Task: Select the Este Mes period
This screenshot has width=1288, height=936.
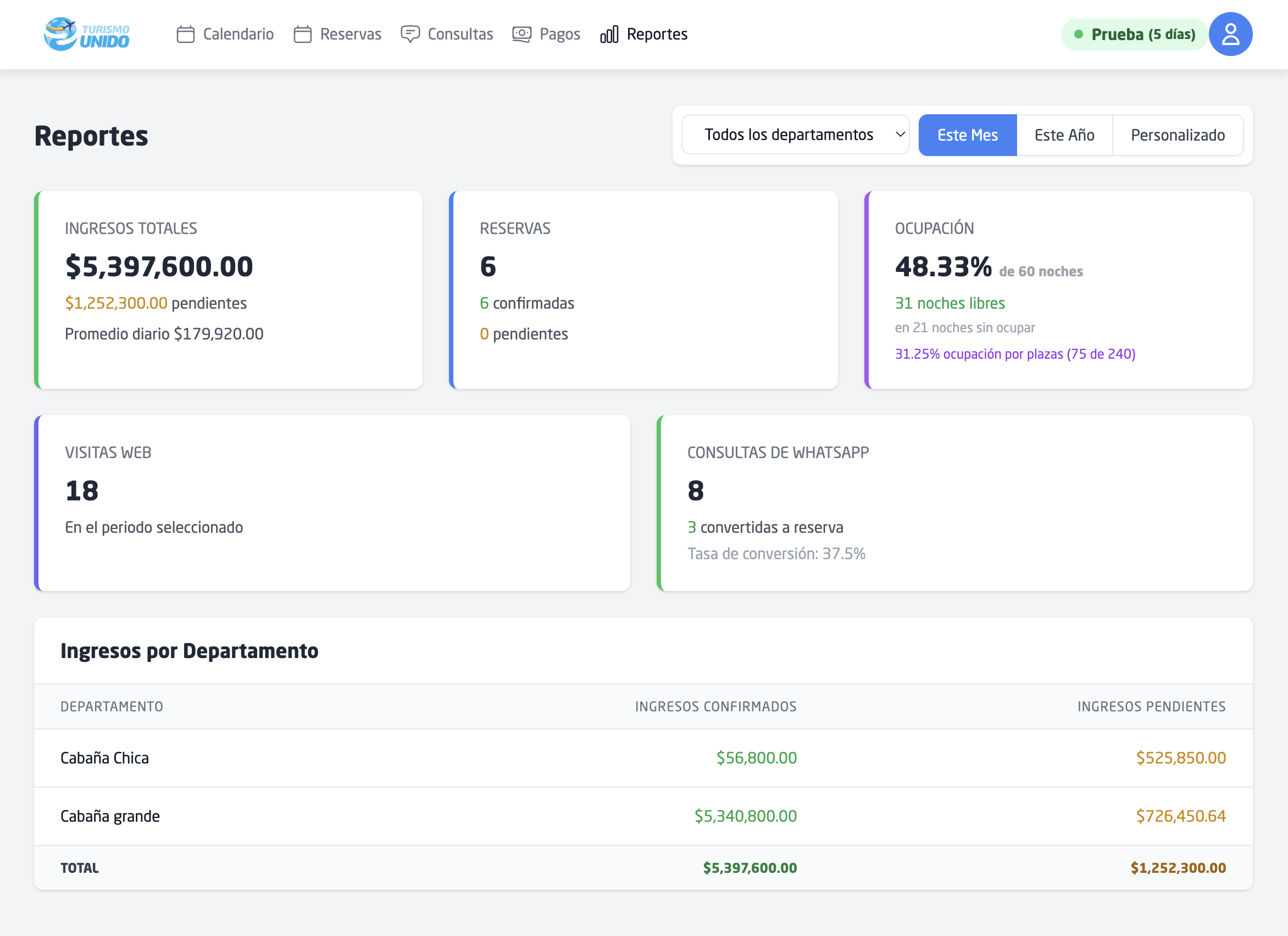Action: (x=967, y=135)
